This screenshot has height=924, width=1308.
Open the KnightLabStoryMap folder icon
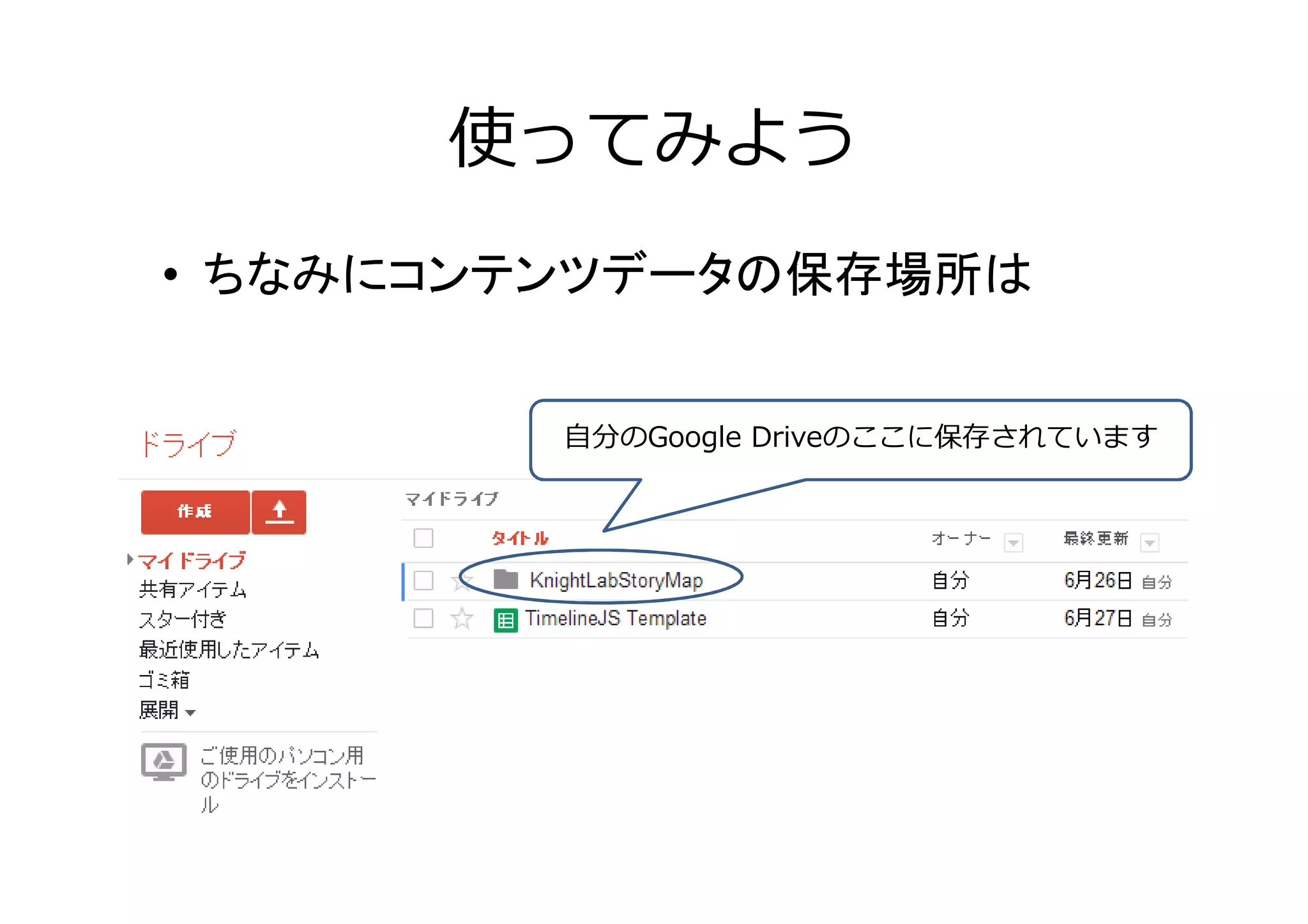[x=506, y=580]
